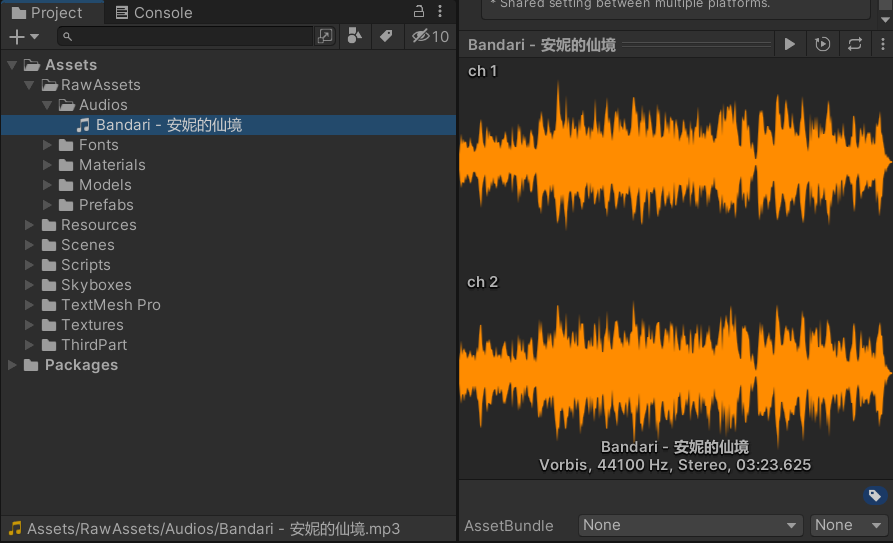
Task: Click the inspector scrollbar down arrow
Action: coord(885,20)
